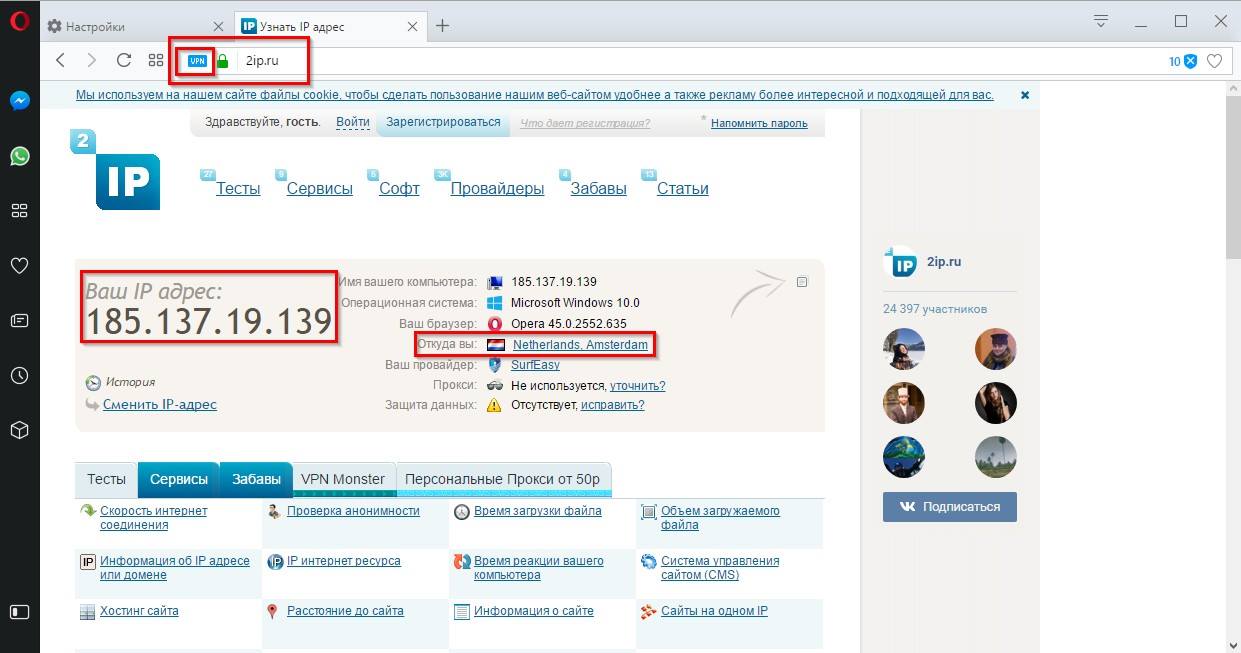Open History clock in the sidebar
Image resolution: width=1241 pixels, height=653 pixels.
(19, 376)
